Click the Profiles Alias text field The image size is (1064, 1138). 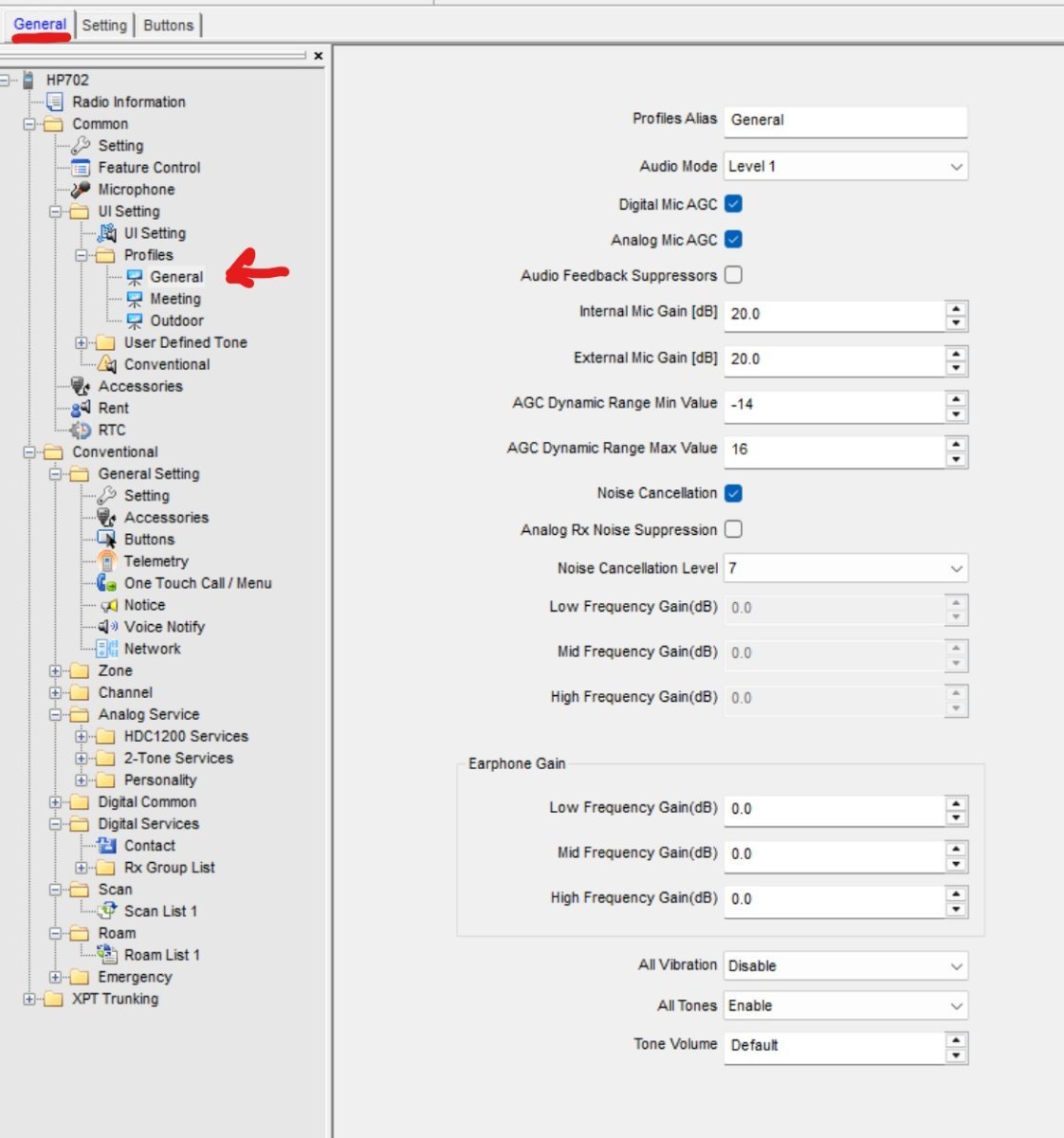point(844,120)
